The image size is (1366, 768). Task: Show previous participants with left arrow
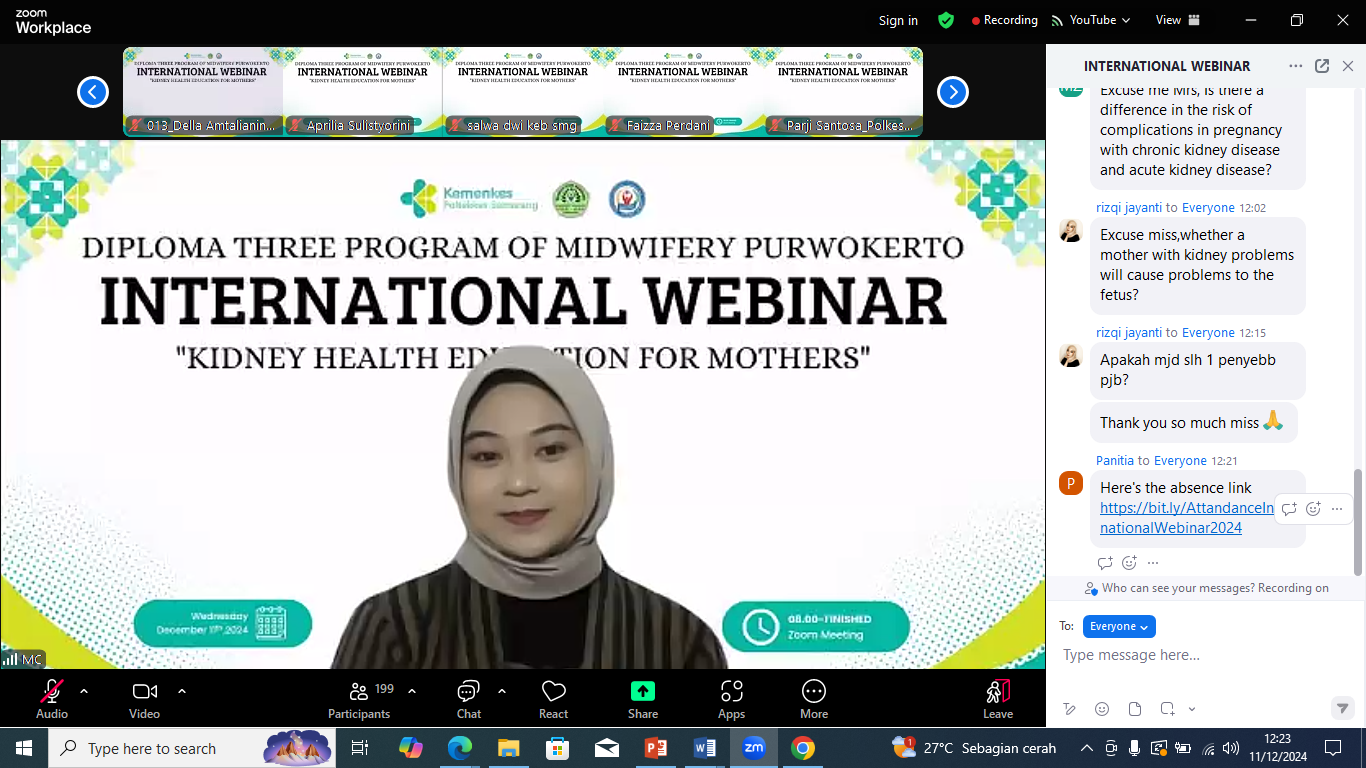[93, 92]
